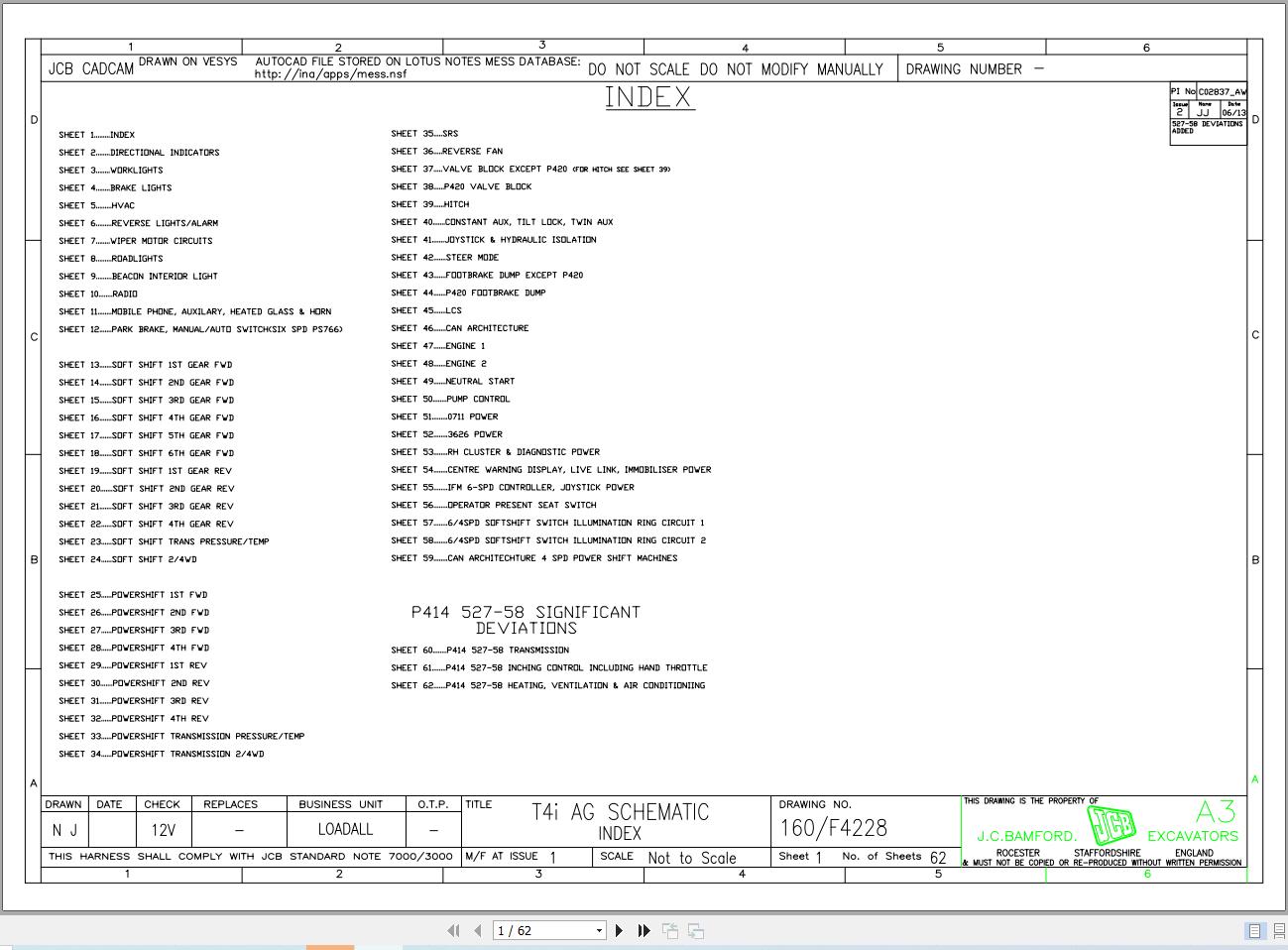This screenshot has width=1288, height=950.
Task: Click the previous view icon
Action: [x=670, y=930]
